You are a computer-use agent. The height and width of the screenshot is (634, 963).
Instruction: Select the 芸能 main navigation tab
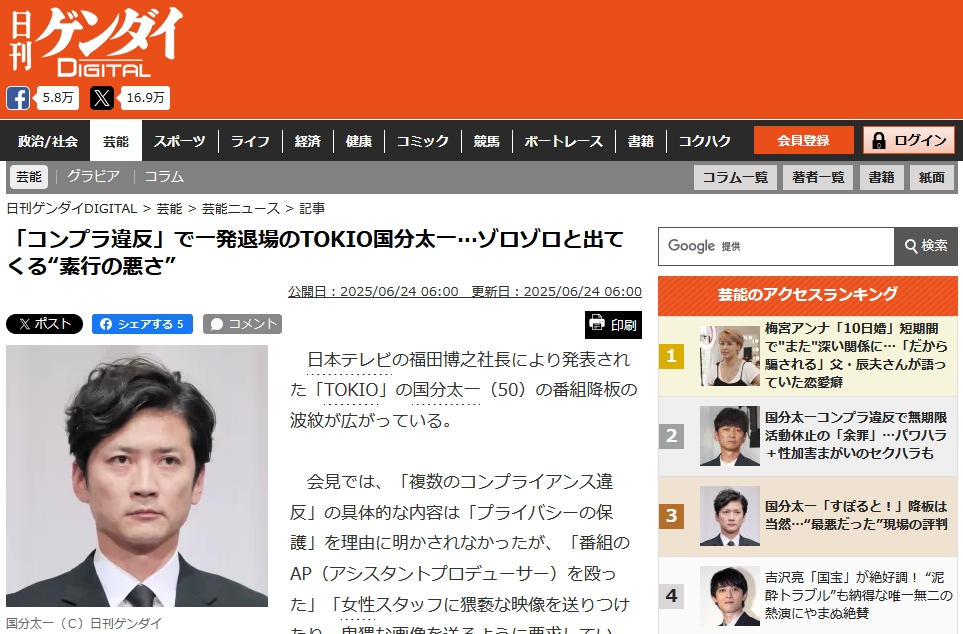click(x=115, y=141)
